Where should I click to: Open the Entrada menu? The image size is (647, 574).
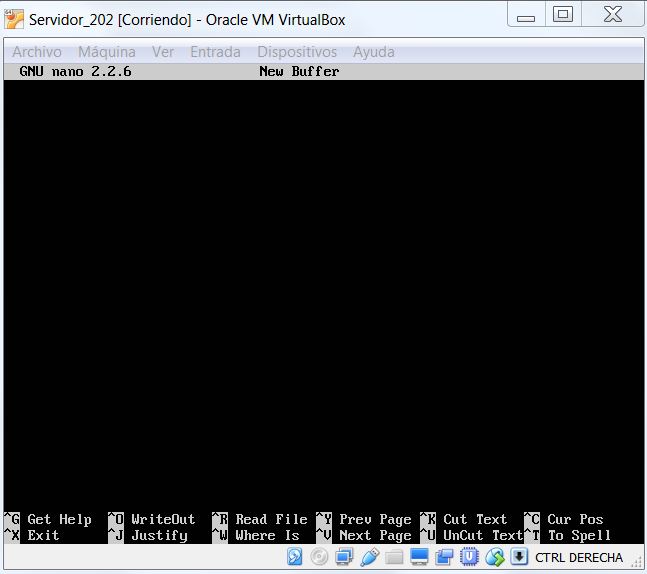click(215, 52)
